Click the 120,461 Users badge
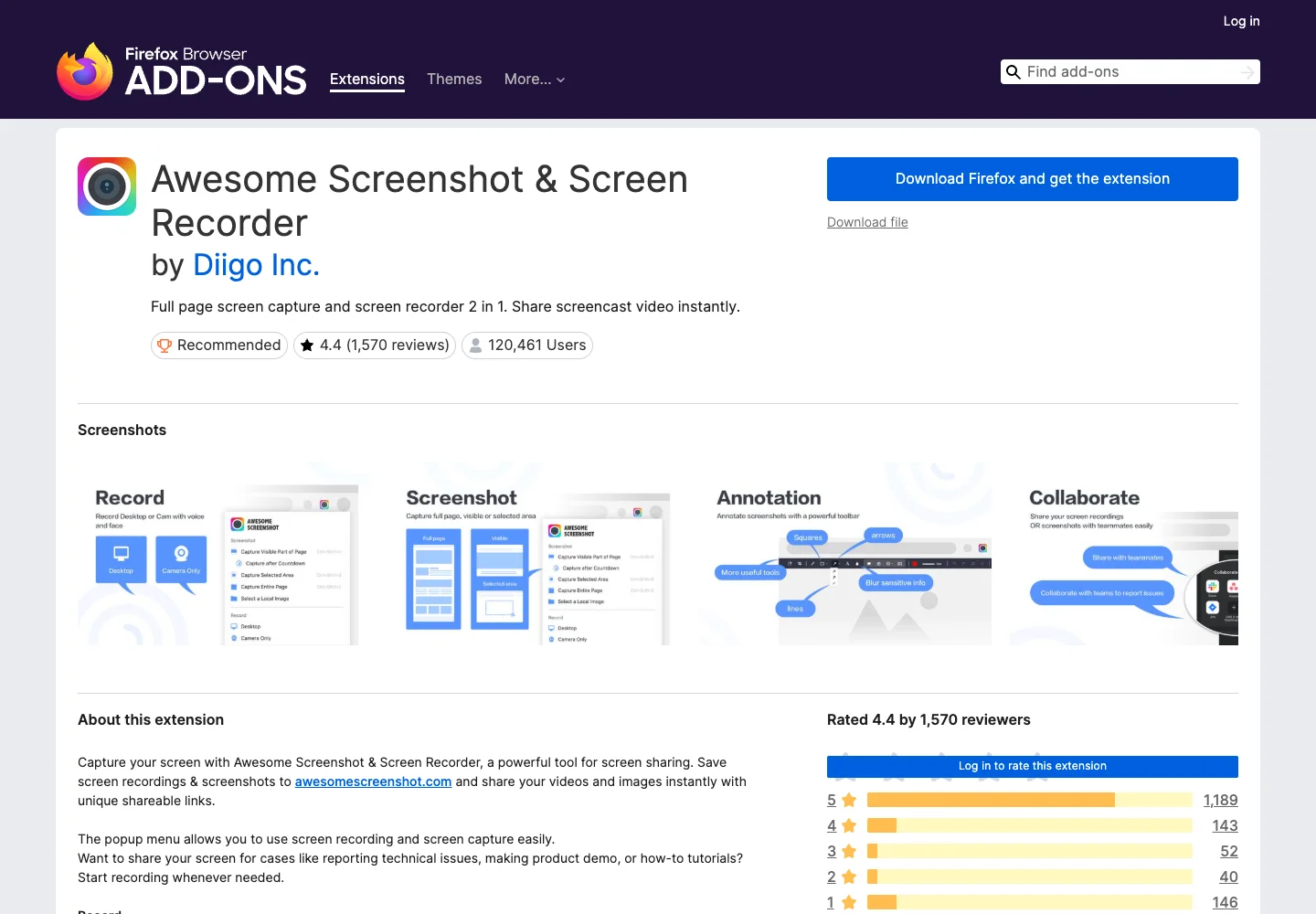The height and width of the screenshot is (914, 1316). 527,345
